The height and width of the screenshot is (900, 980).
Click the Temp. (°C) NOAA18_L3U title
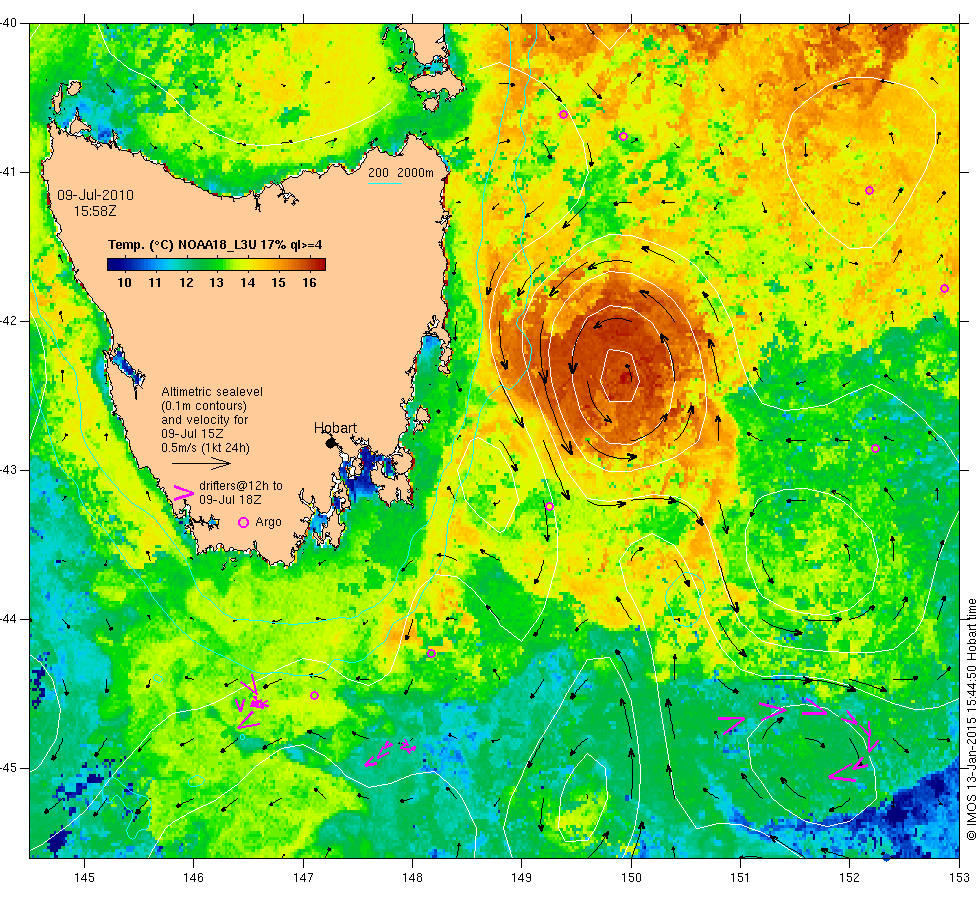pos(215,244)
